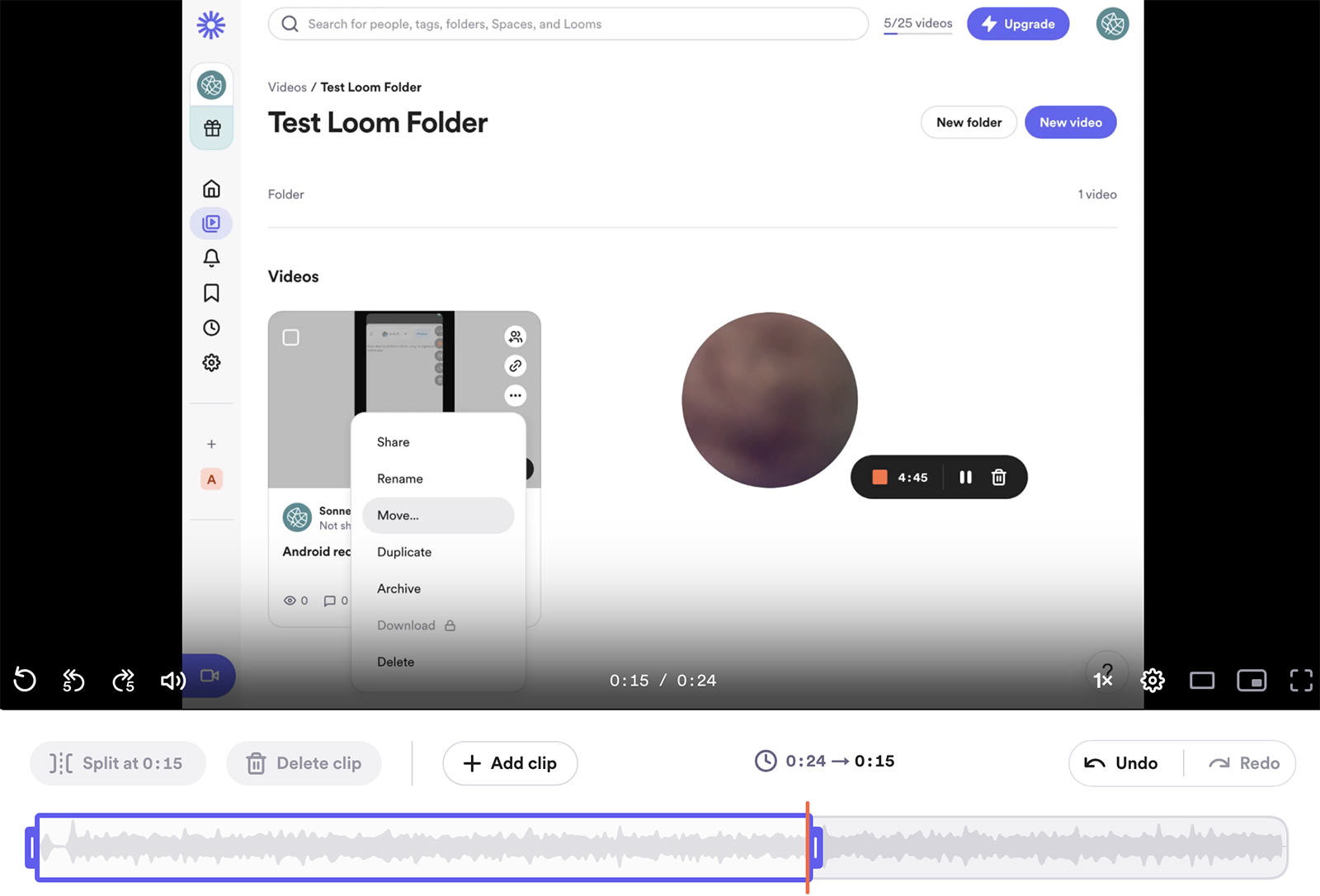Copy link icon on video card
This screenshot has width=1320, height=896.
coord(516,365)
